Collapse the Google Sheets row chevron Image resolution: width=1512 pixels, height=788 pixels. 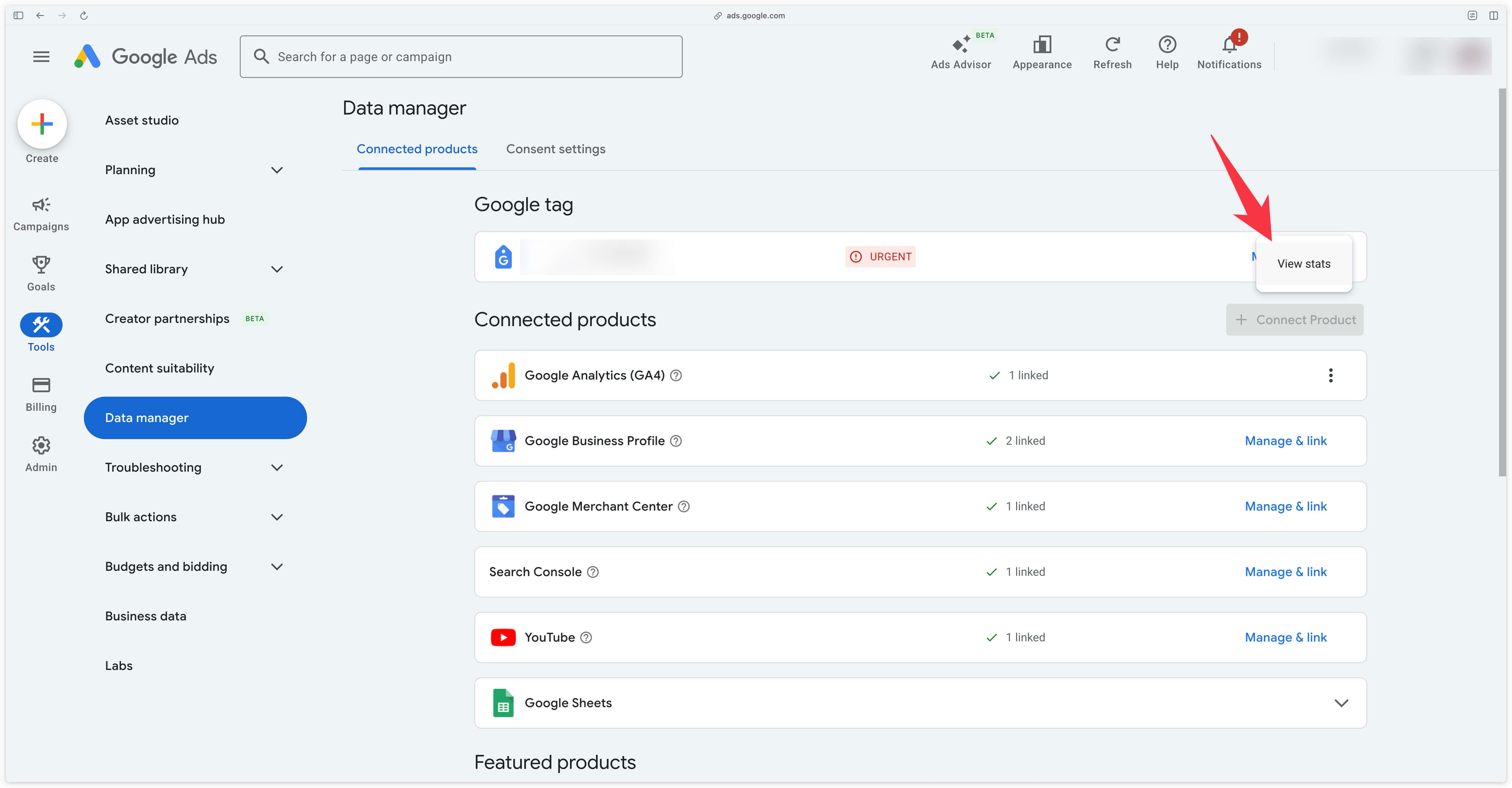pyautogui.click(x=1342, y=702)
